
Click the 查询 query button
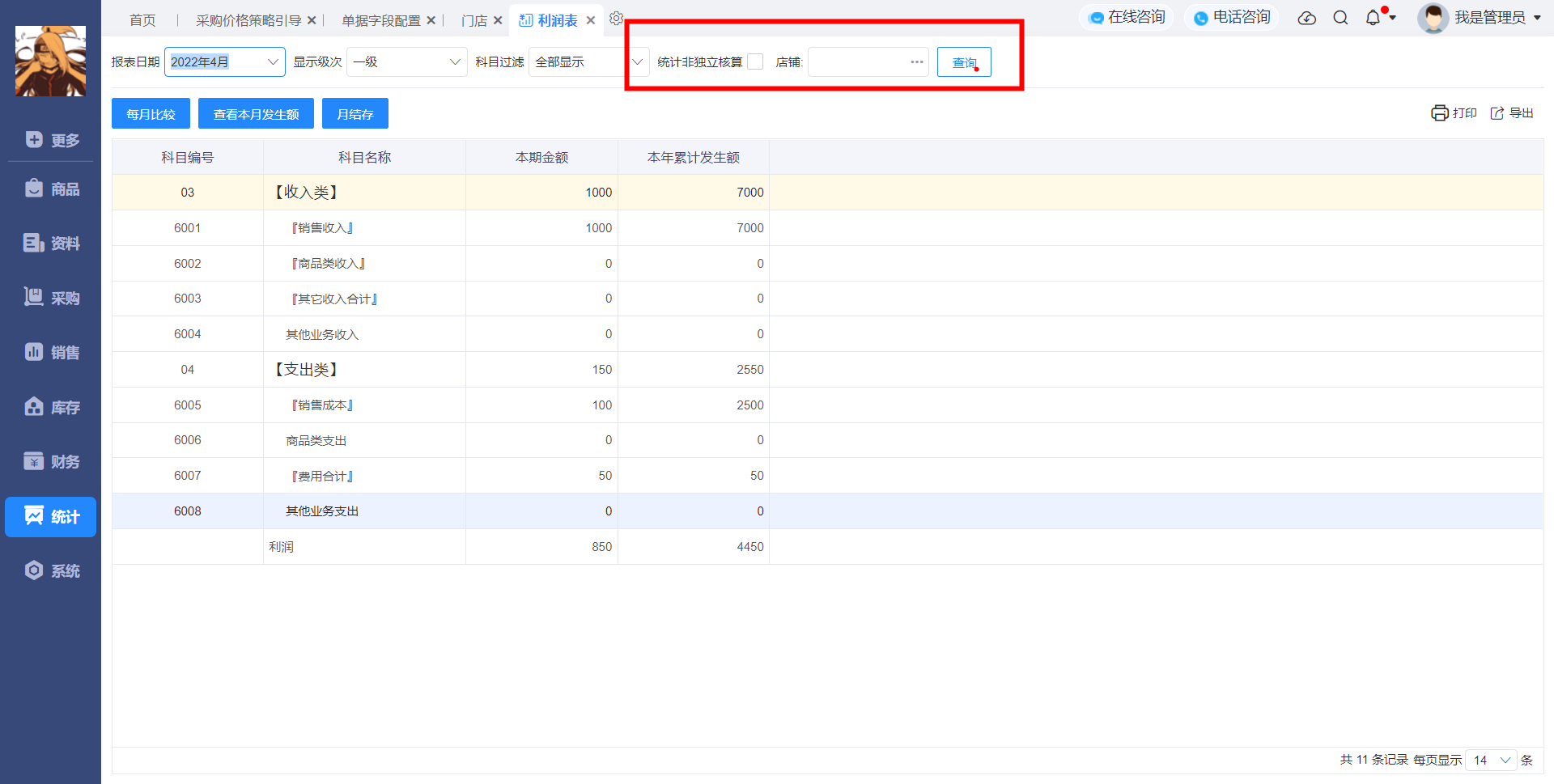pos(964,62)
